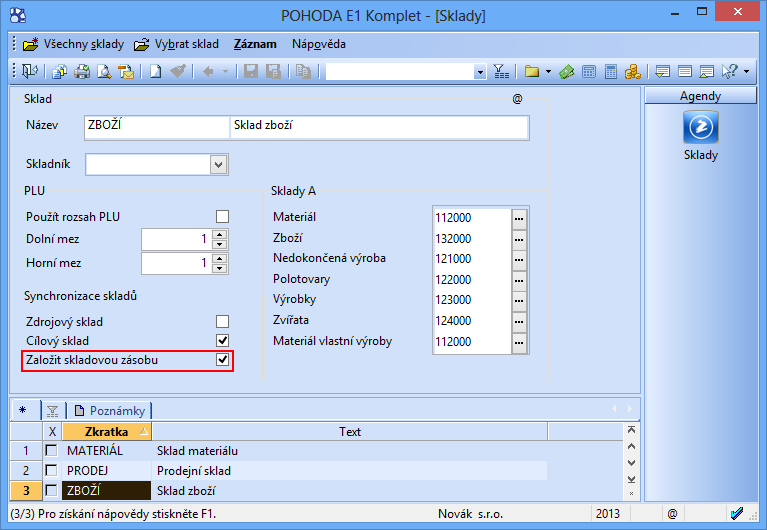This screenshot has height=530, width=767.
Task: Click the panel with down arrow icon
Action: (x=662, y=72)
